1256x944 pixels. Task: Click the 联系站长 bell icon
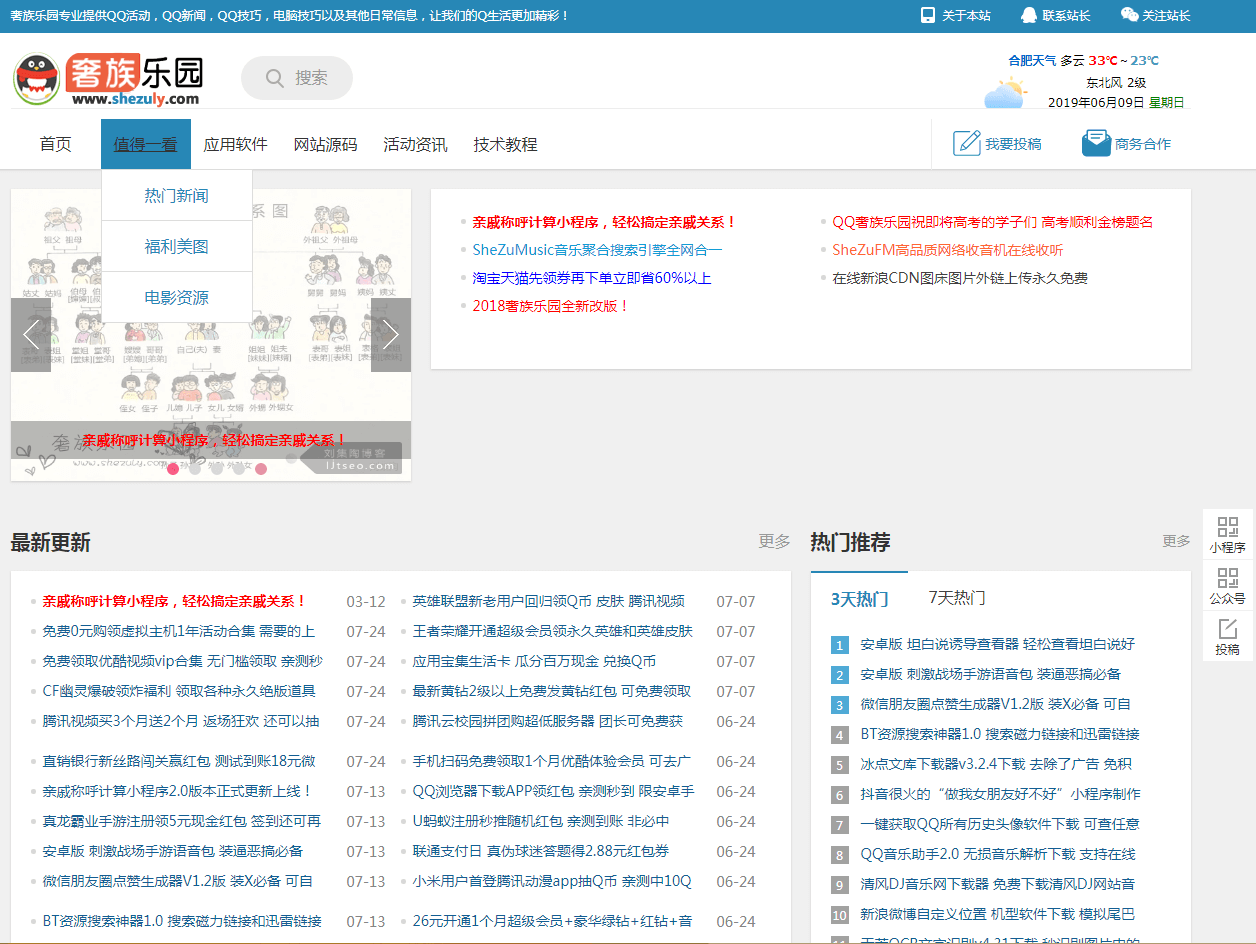(x=1027, y=14)
